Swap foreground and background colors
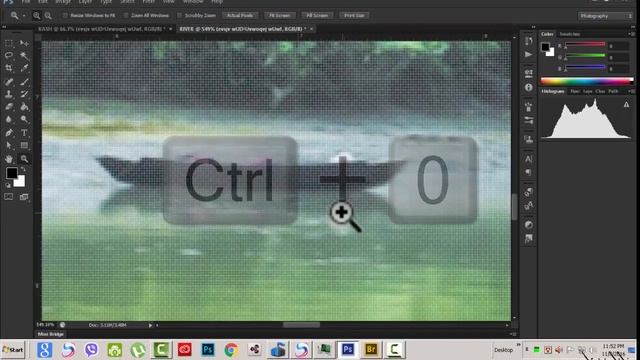 tap(23, 169)
